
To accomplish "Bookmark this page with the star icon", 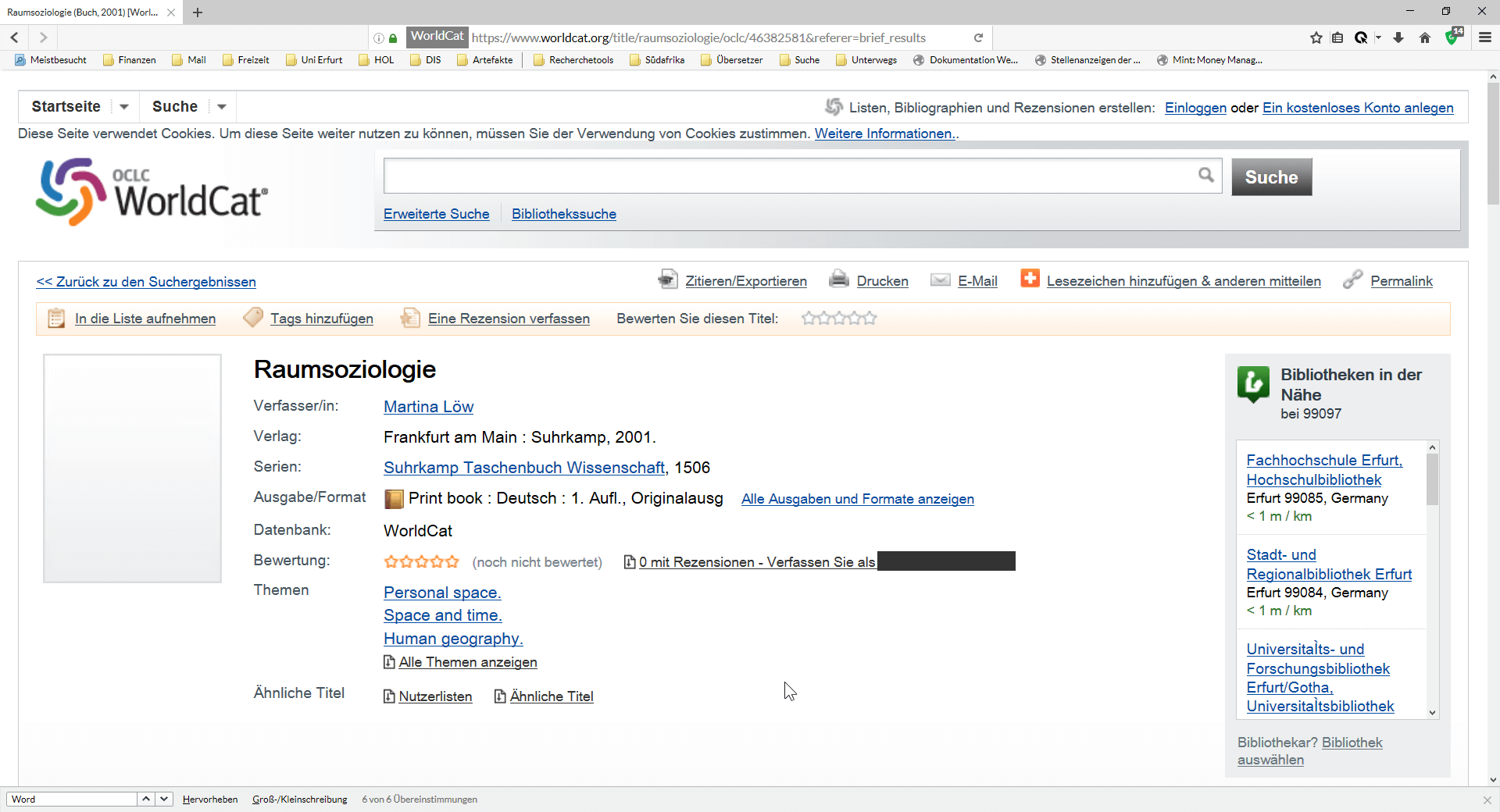I will (1316, 37).
